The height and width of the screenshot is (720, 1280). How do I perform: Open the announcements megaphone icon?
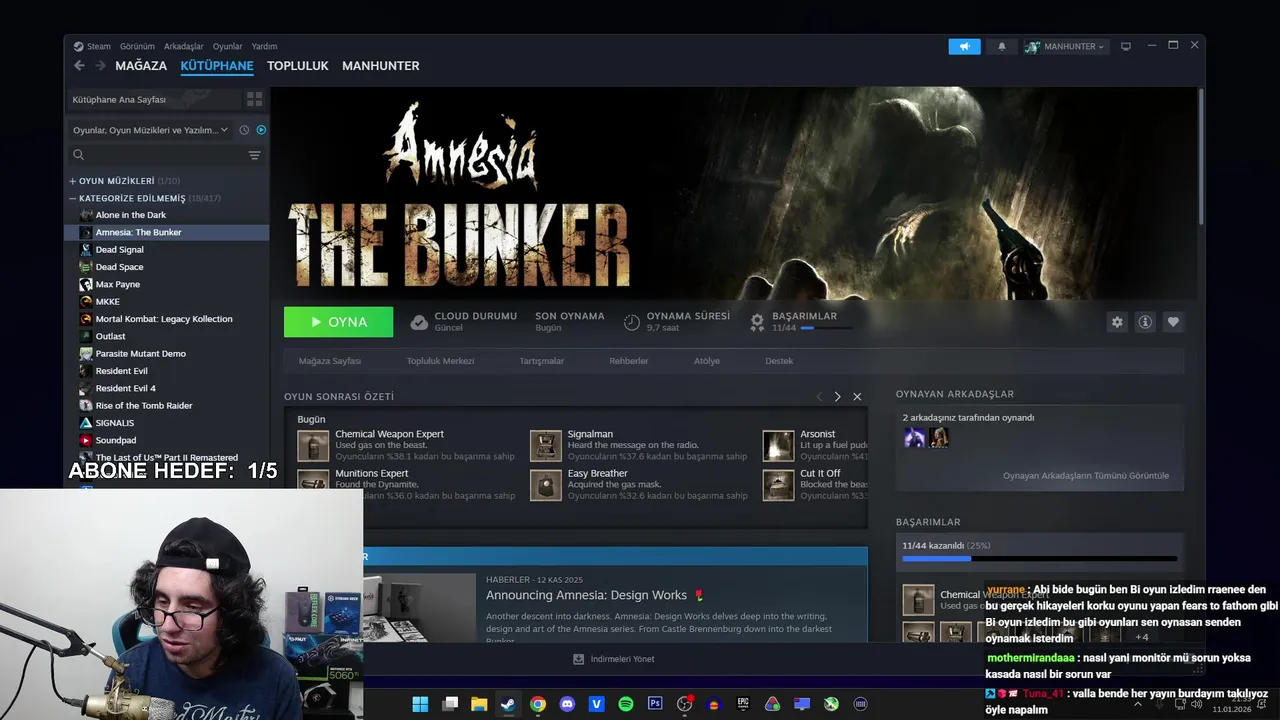coord(964,46)
